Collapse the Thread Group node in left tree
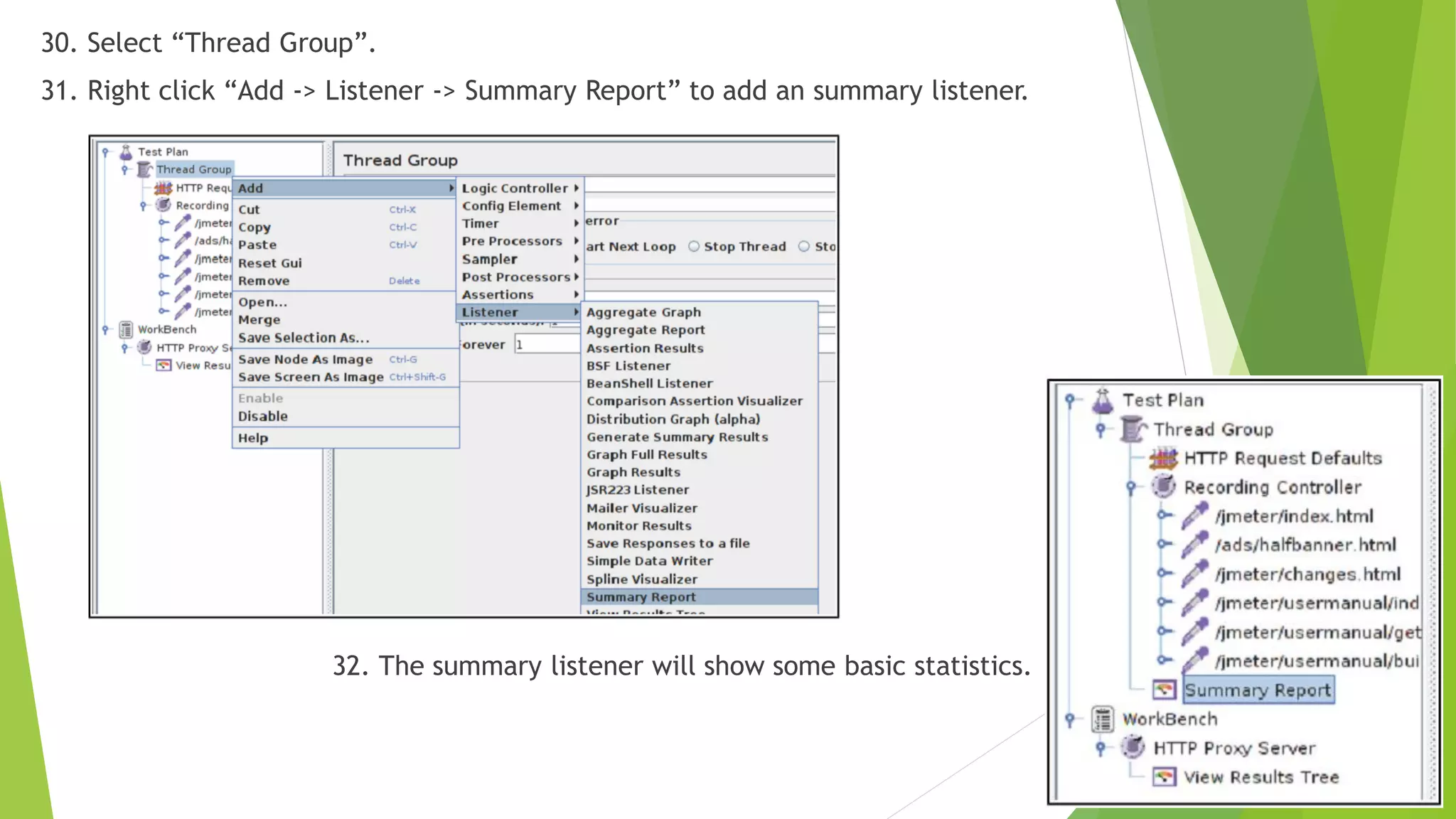1456x819 pixels. [125, 170]
